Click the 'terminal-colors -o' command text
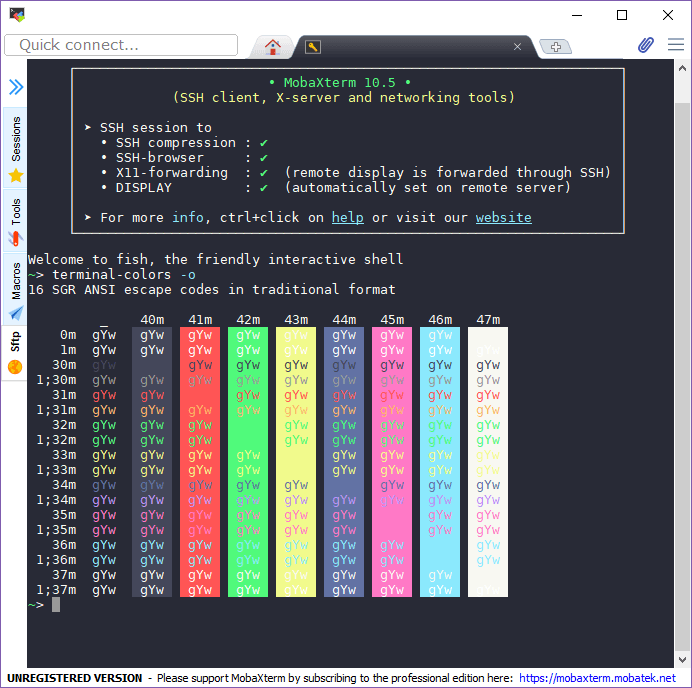This screenshot has width=692, height=688. point(124,274)
